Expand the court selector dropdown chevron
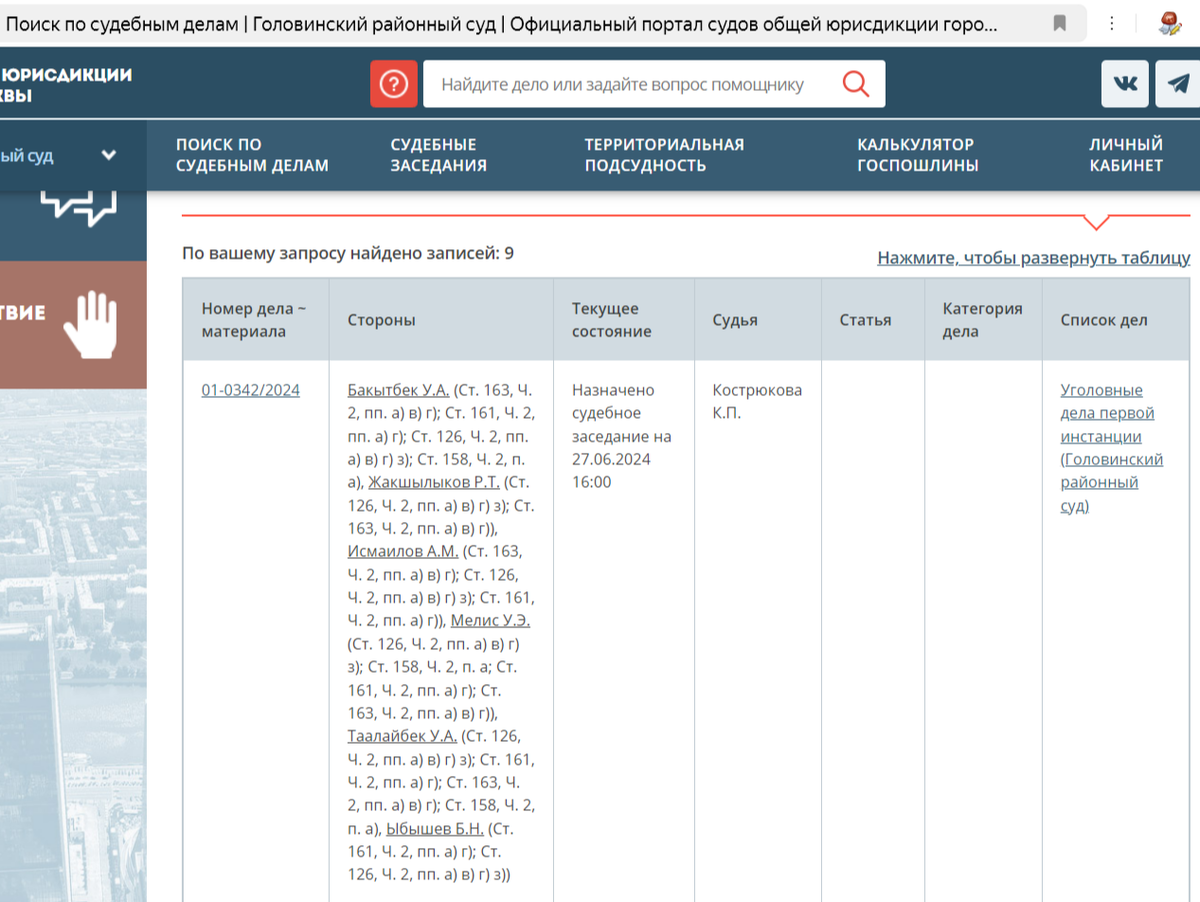 [x=109, y=155]
